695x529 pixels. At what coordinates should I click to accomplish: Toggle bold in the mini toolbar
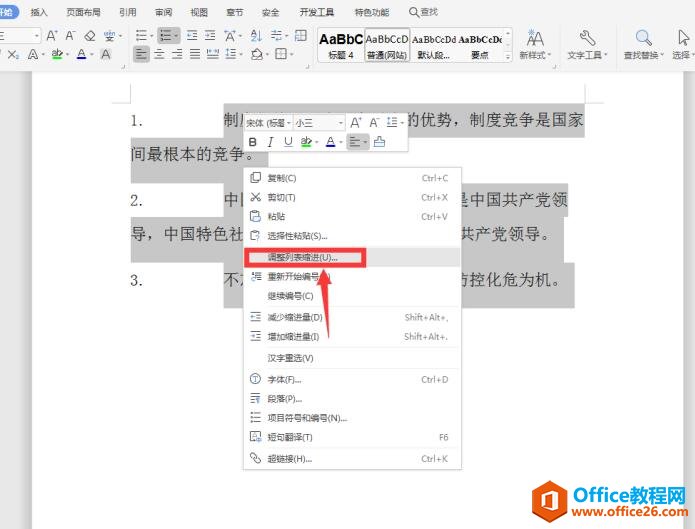[x=253, y=142]
